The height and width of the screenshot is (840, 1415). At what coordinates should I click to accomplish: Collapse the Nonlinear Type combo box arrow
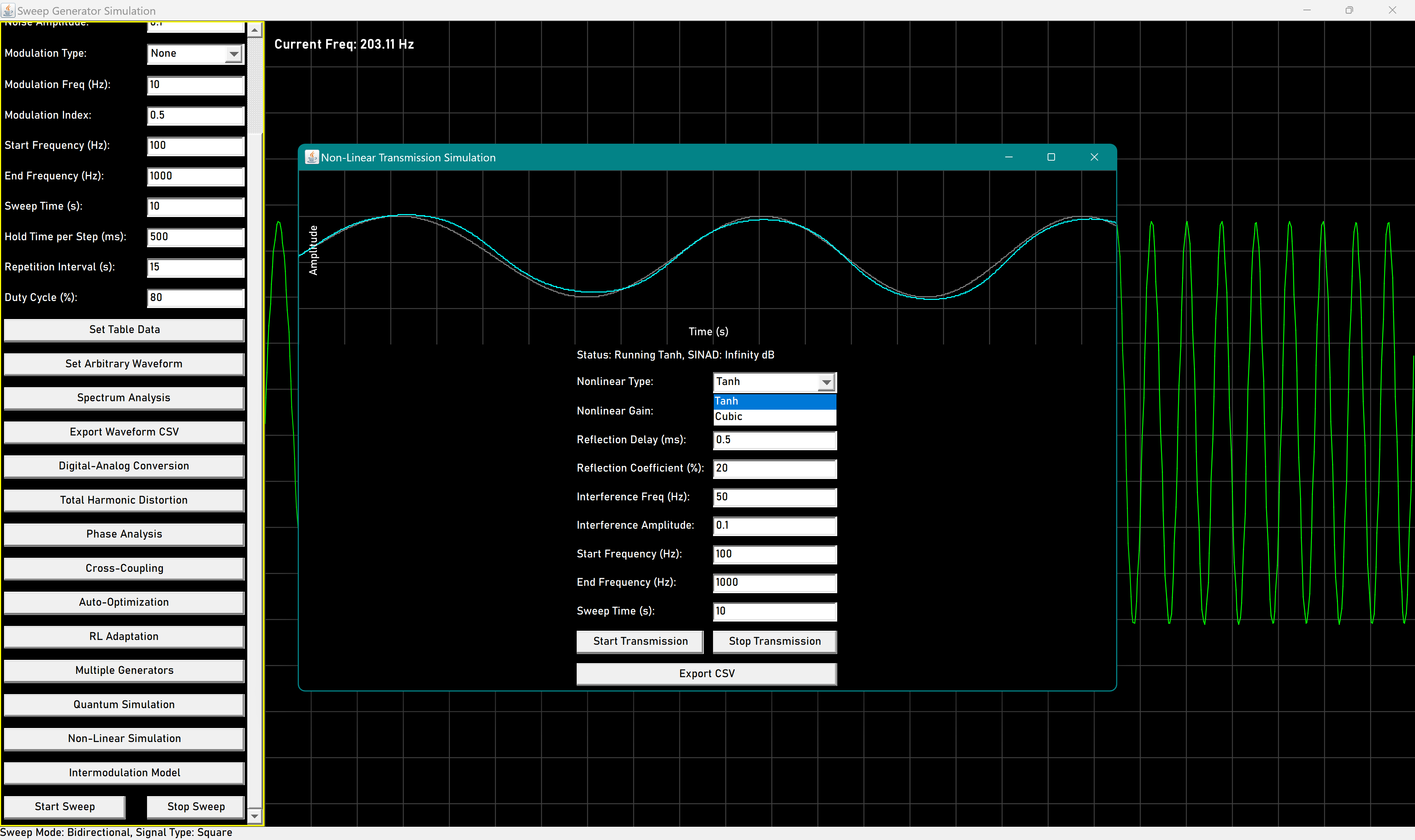827,382
